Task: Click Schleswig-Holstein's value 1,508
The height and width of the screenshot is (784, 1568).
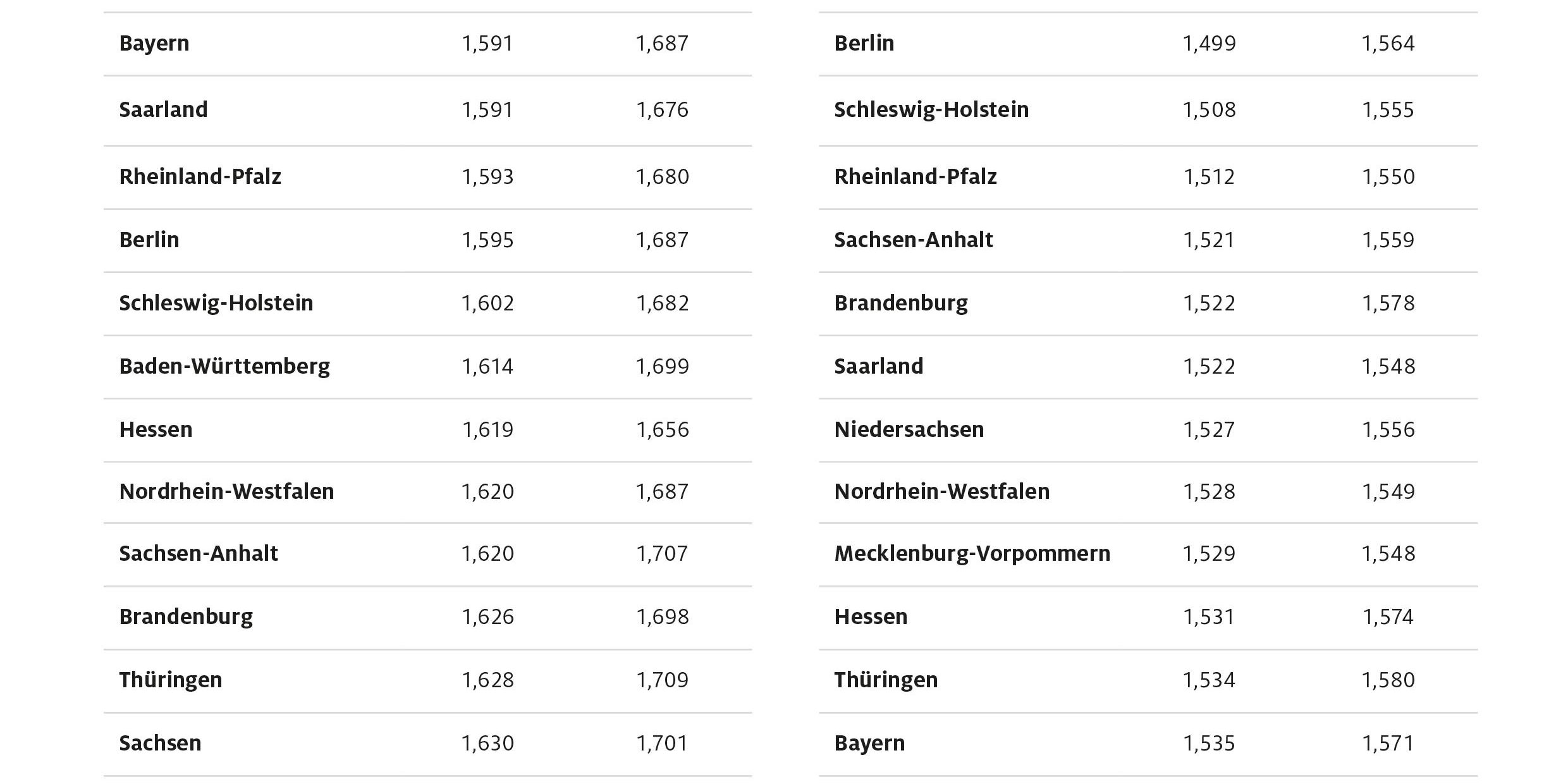Action: [1209, 110]
